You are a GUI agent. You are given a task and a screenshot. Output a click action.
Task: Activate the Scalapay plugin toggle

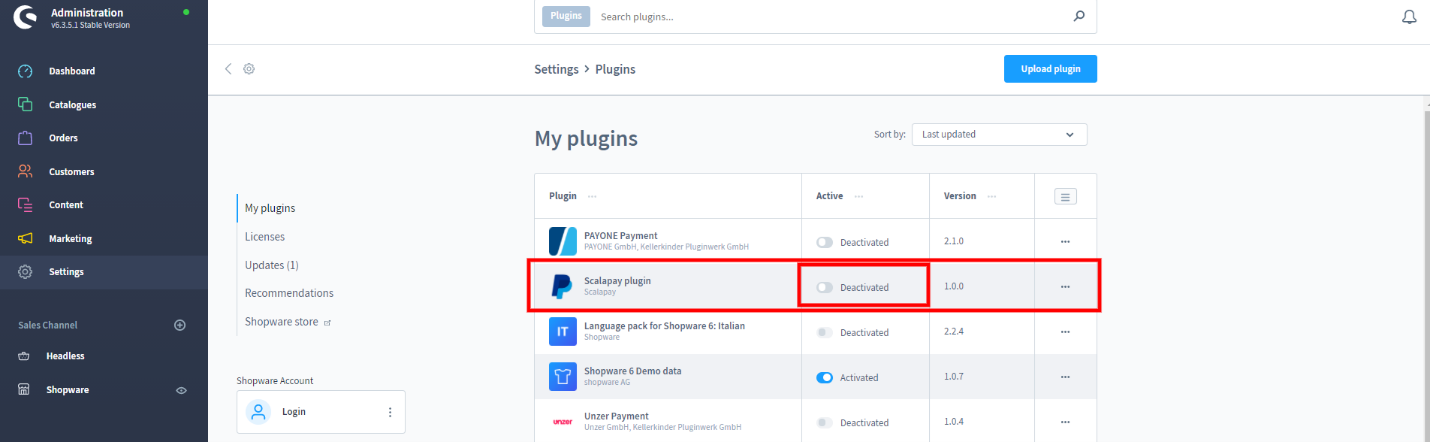click(824, 287)
